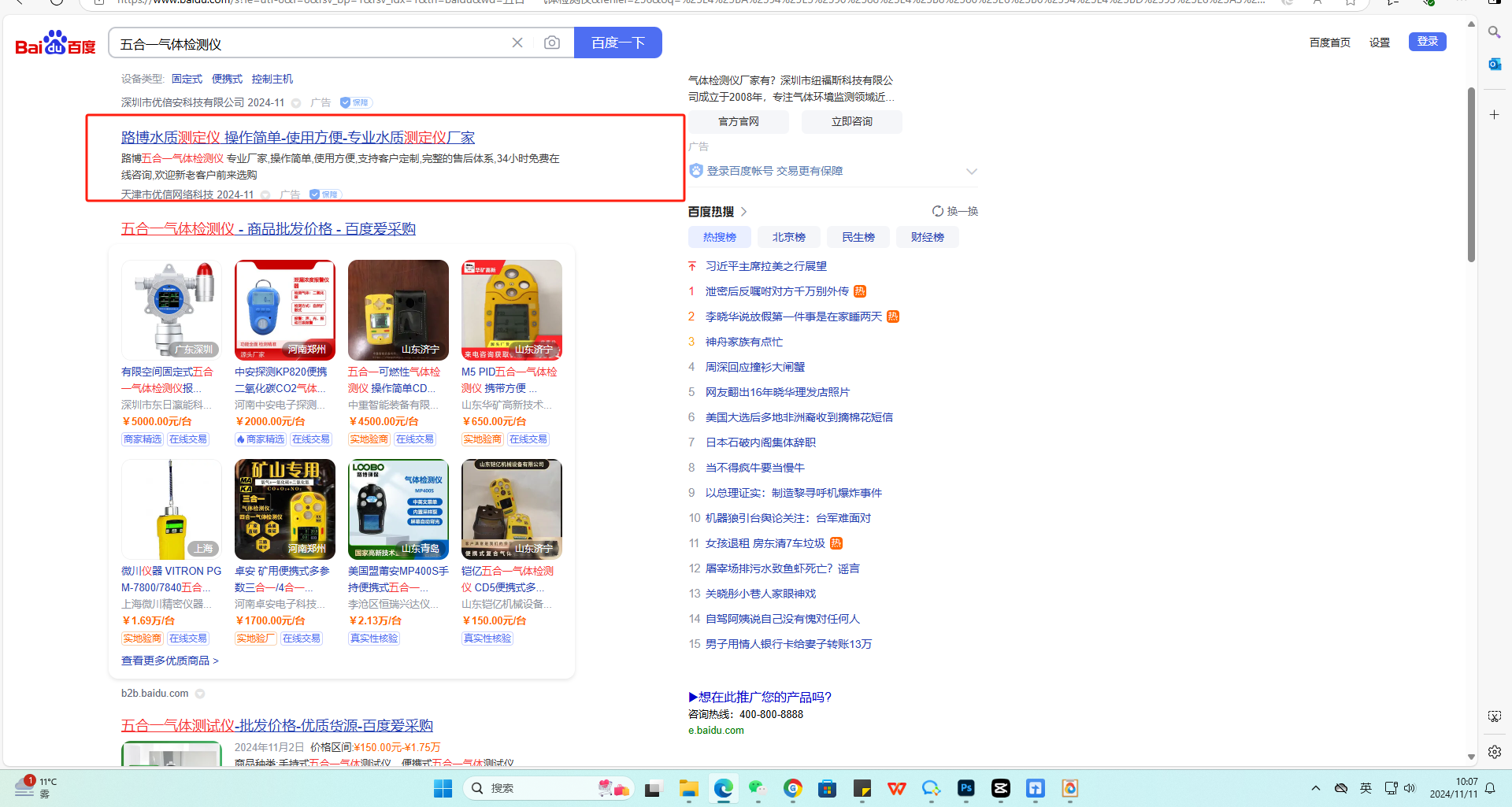Launch Photoshop from the taskbar
1512x807 pixels.
[x=965, y=788]
